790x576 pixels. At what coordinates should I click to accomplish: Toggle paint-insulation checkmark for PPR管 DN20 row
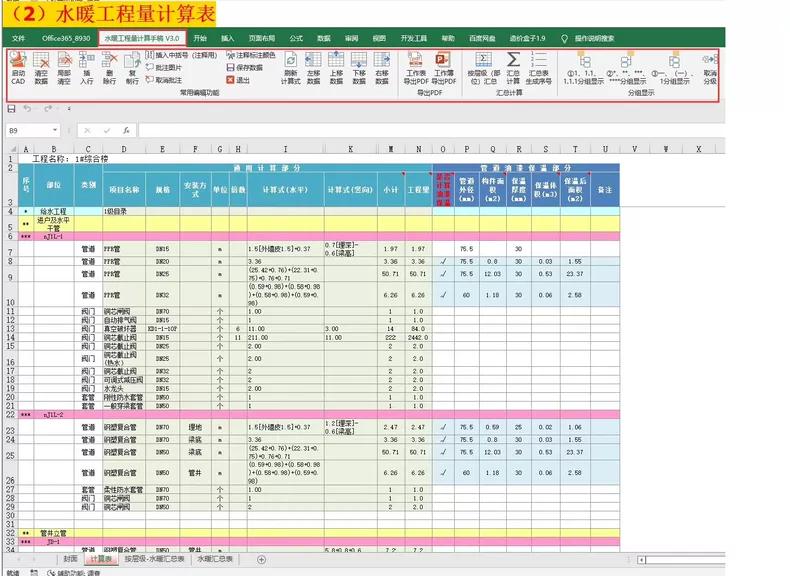[443, 261]
